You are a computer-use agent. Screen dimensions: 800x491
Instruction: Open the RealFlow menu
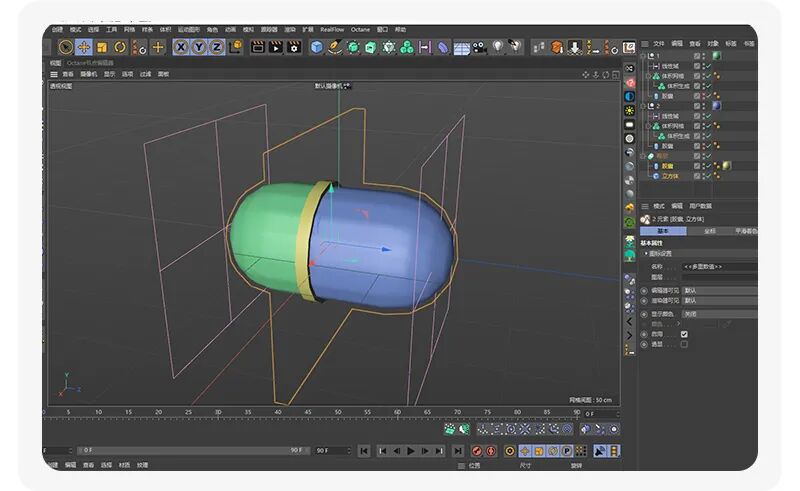click(x=332, y=30)
